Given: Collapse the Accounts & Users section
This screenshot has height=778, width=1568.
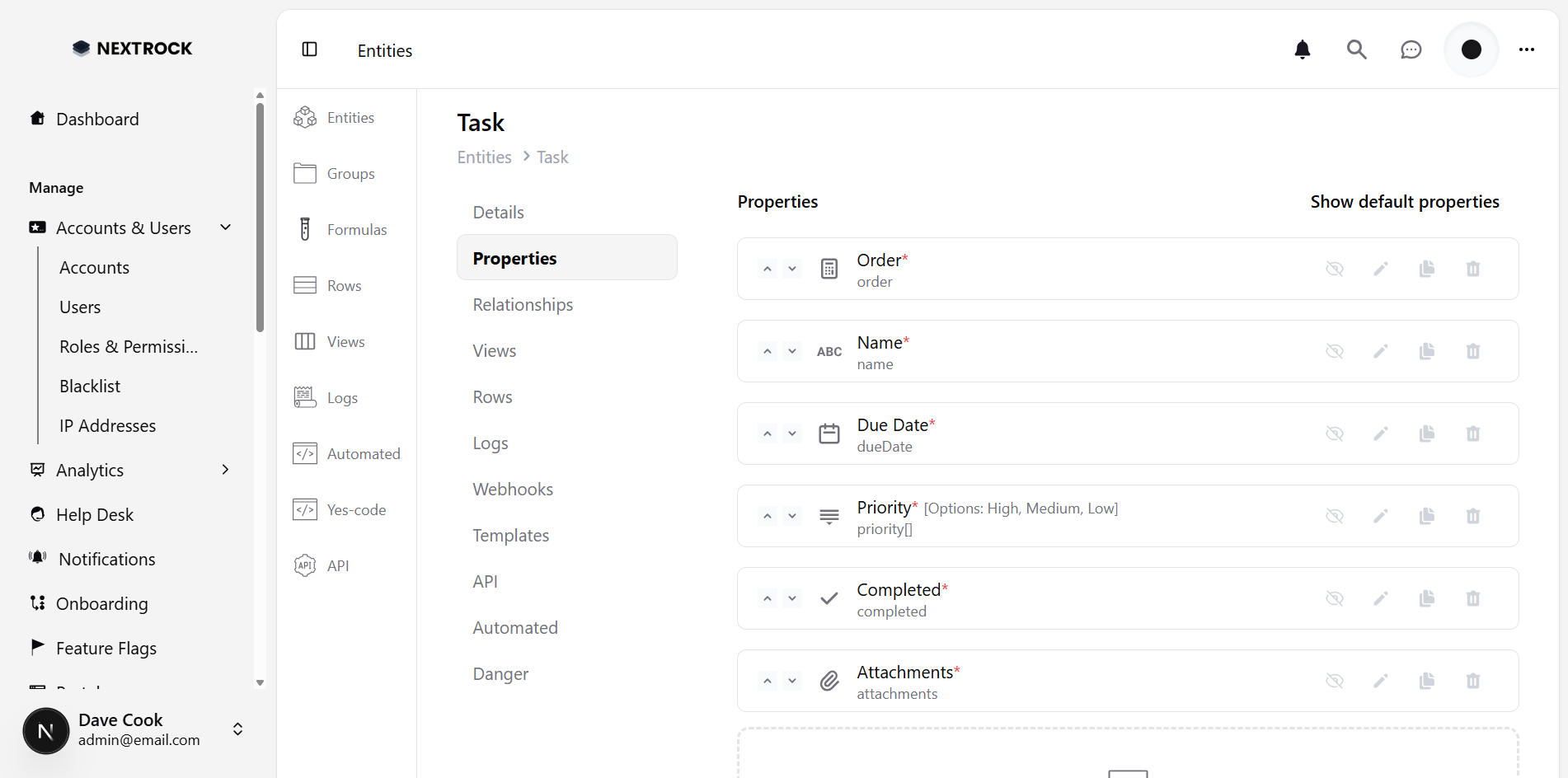Looking at the screenshot, I should point(225,227).
